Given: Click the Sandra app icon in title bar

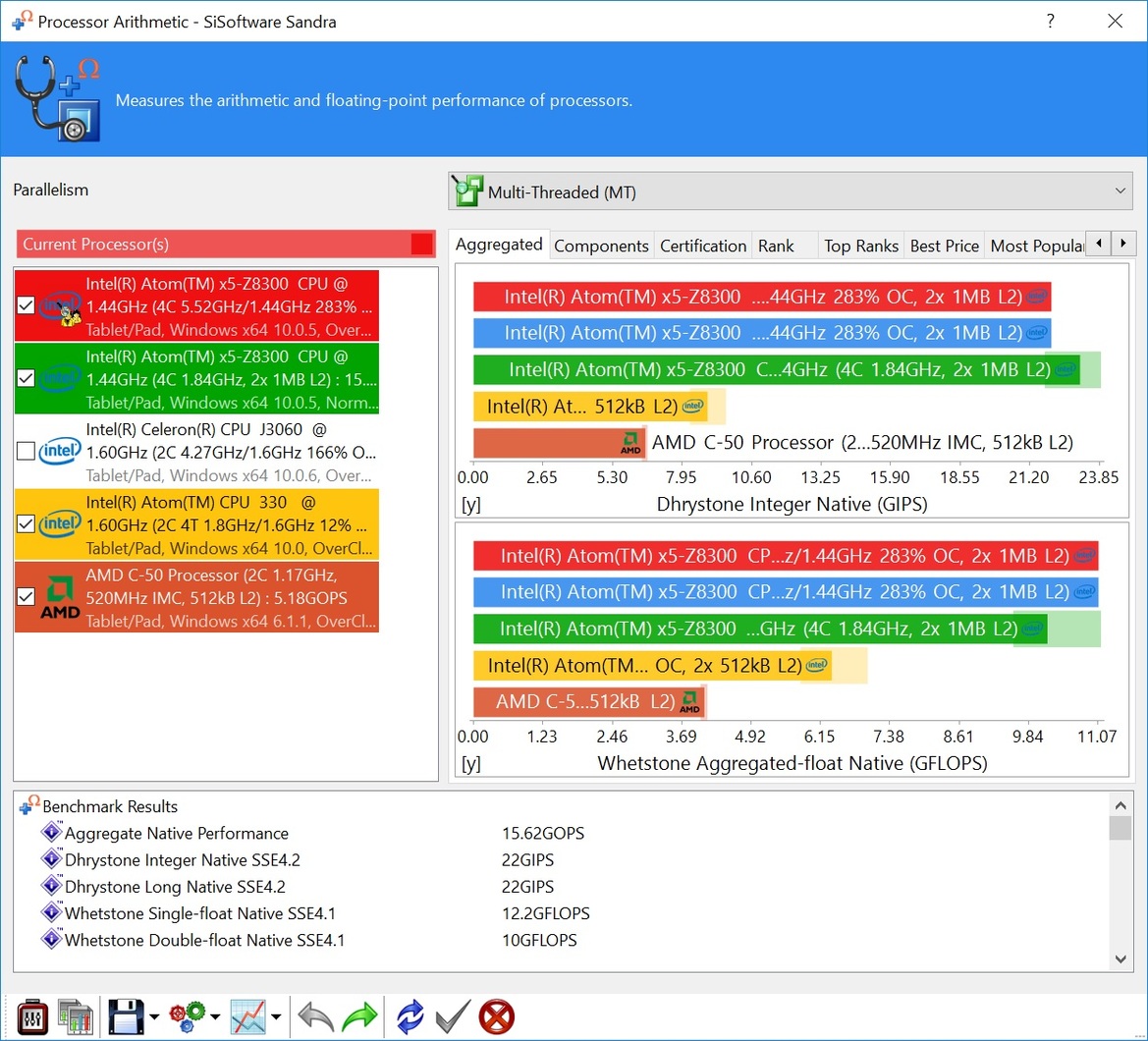Looking at the screenshot, I should coord(22,21).
